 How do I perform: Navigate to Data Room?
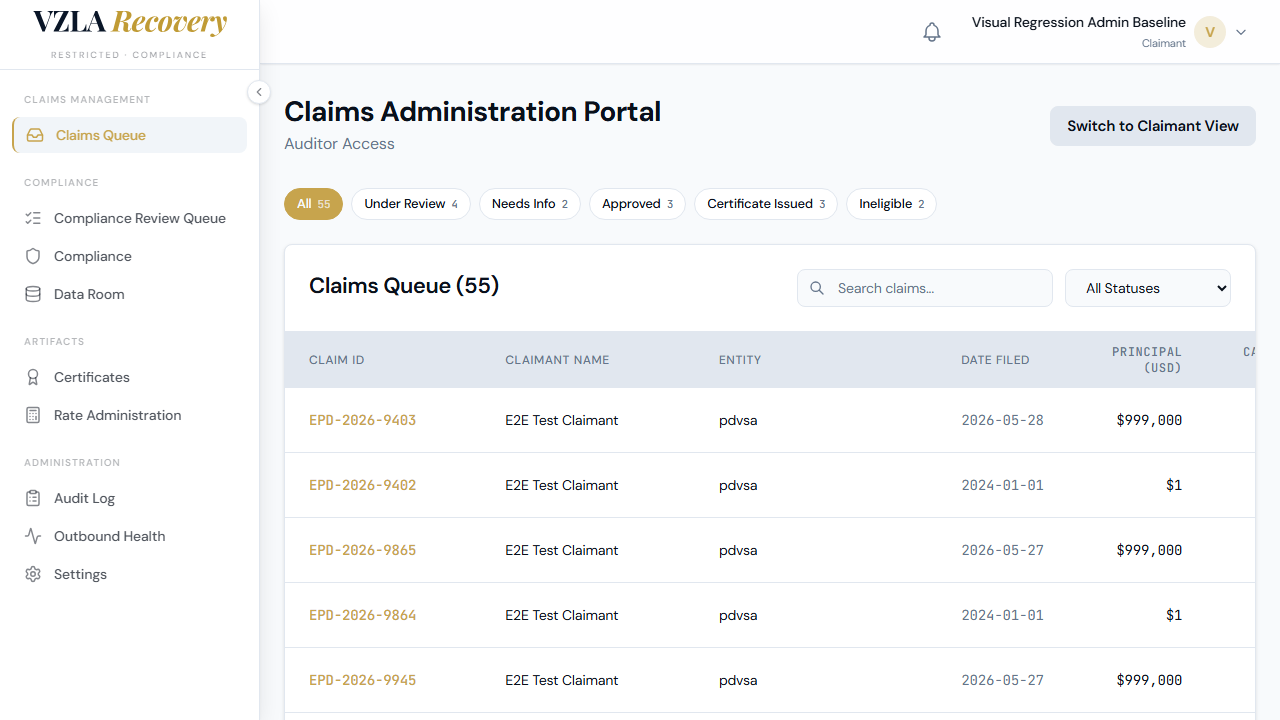pyautogui.click(x=129, y=294)
